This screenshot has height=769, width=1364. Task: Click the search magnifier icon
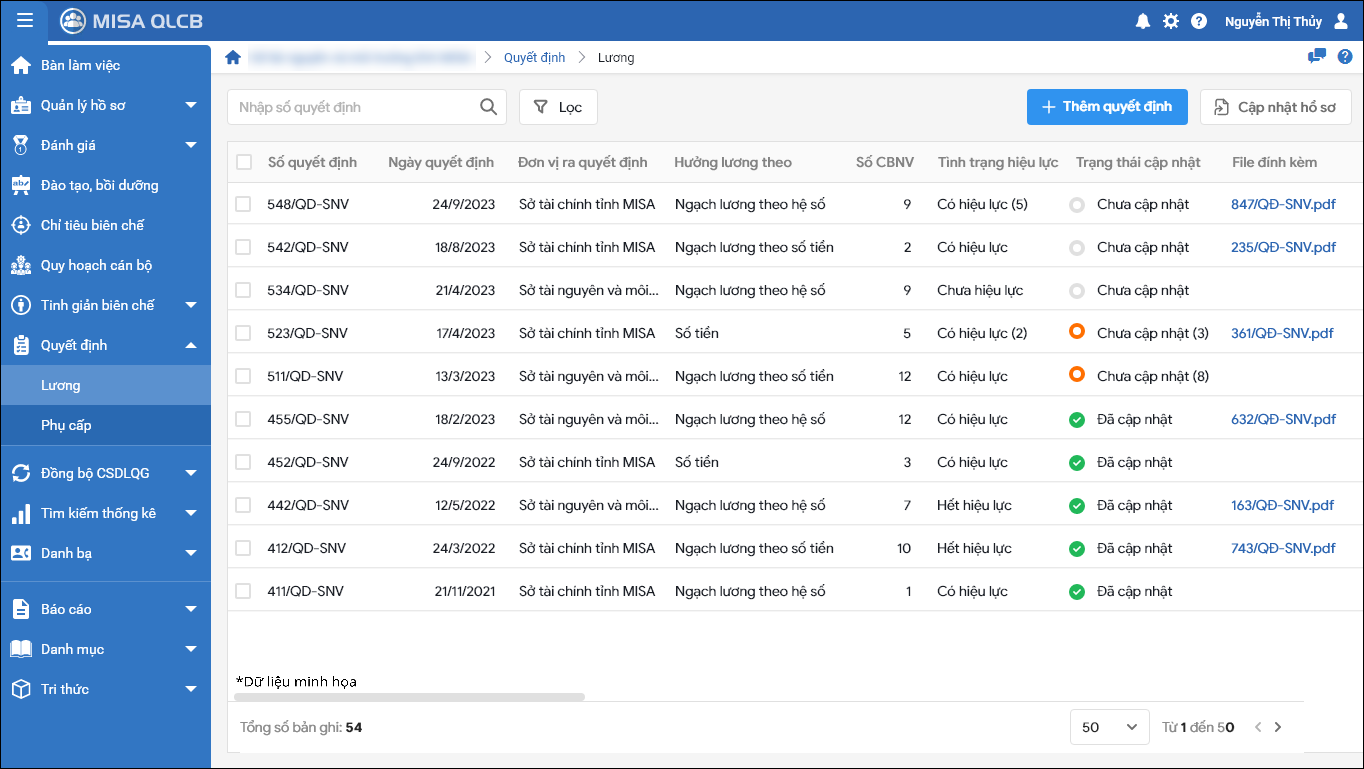(x=488, y=107)
